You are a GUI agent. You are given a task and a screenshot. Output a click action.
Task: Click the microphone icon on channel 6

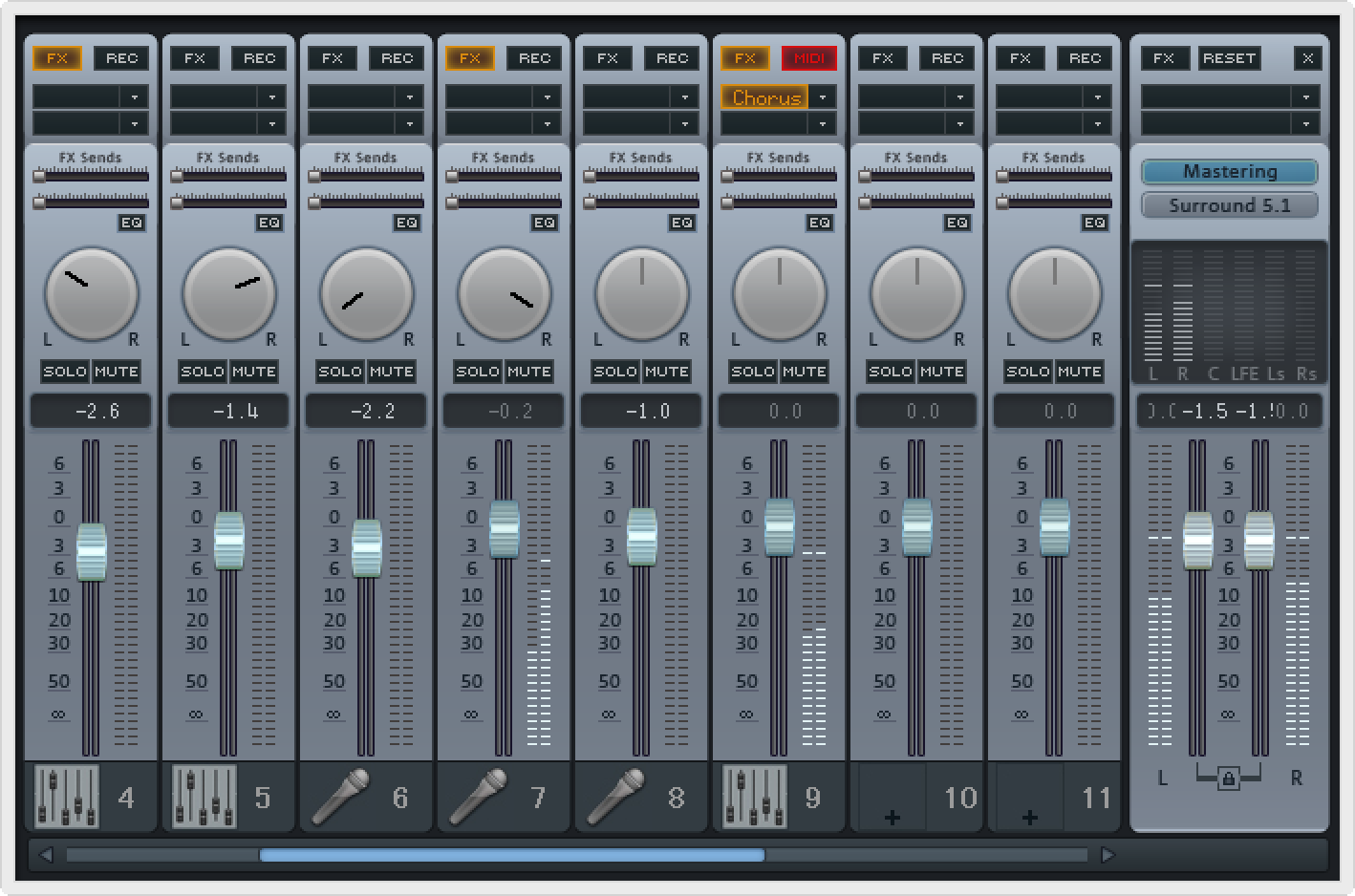click(341, 796)
